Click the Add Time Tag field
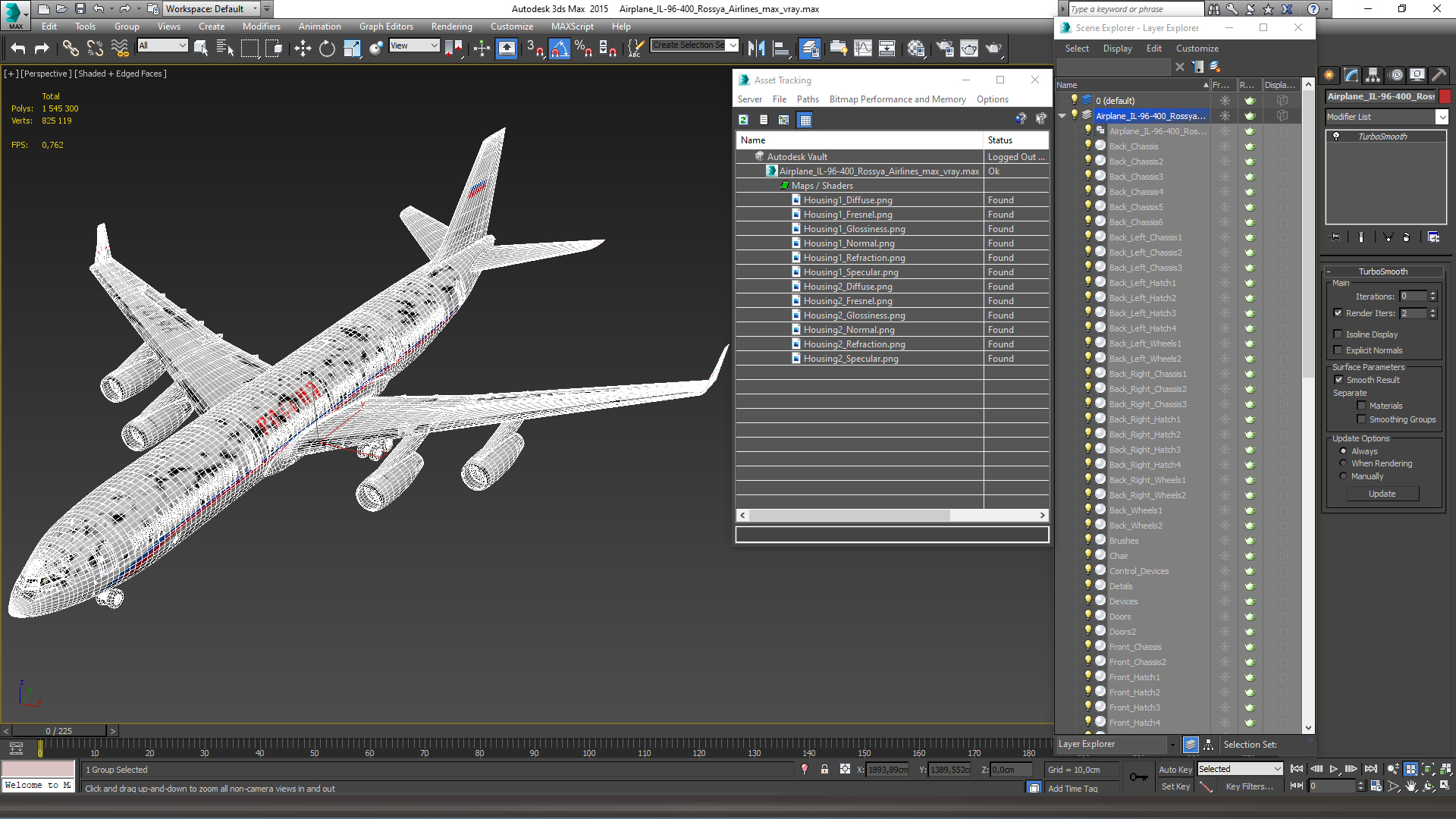 [x=1072, y=789]
